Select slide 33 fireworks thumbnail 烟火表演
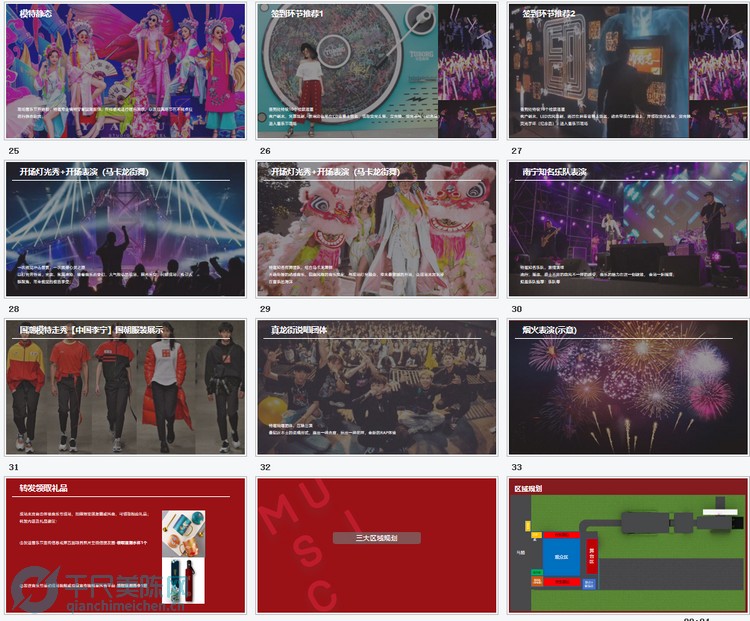 pos(629,387)
